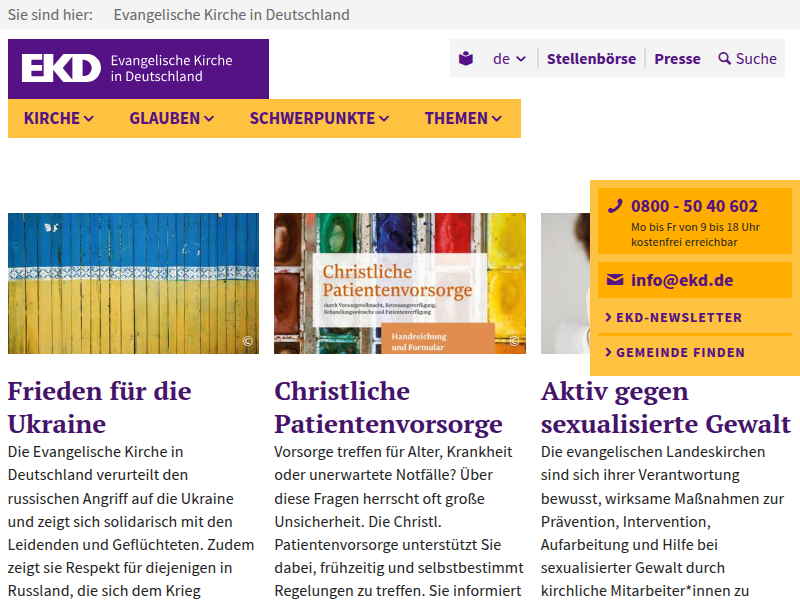Open 'Frieden für die Ukraine' headline
800x600 pixels.
pyautogui.click(x=99, y=406)
